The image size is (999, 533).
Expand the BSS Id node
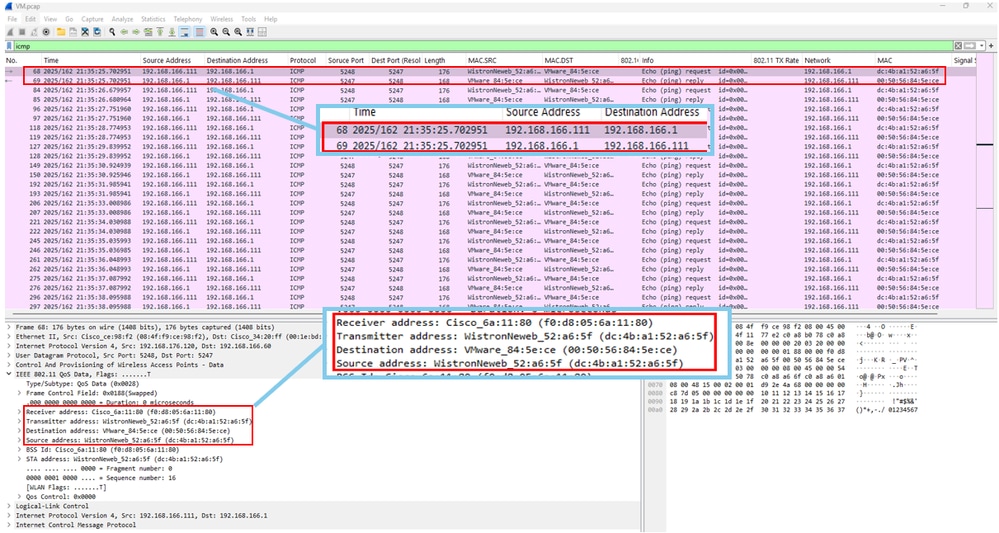tap(19, 450)
